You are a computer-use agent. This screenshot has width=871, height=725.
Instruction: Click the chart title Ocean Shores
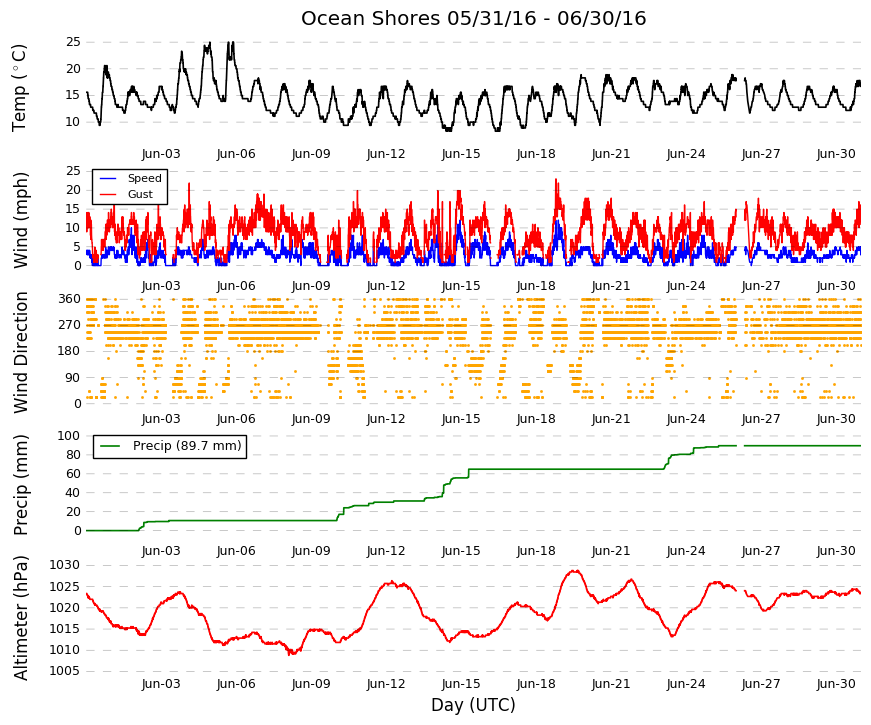(x=370, y=19)
